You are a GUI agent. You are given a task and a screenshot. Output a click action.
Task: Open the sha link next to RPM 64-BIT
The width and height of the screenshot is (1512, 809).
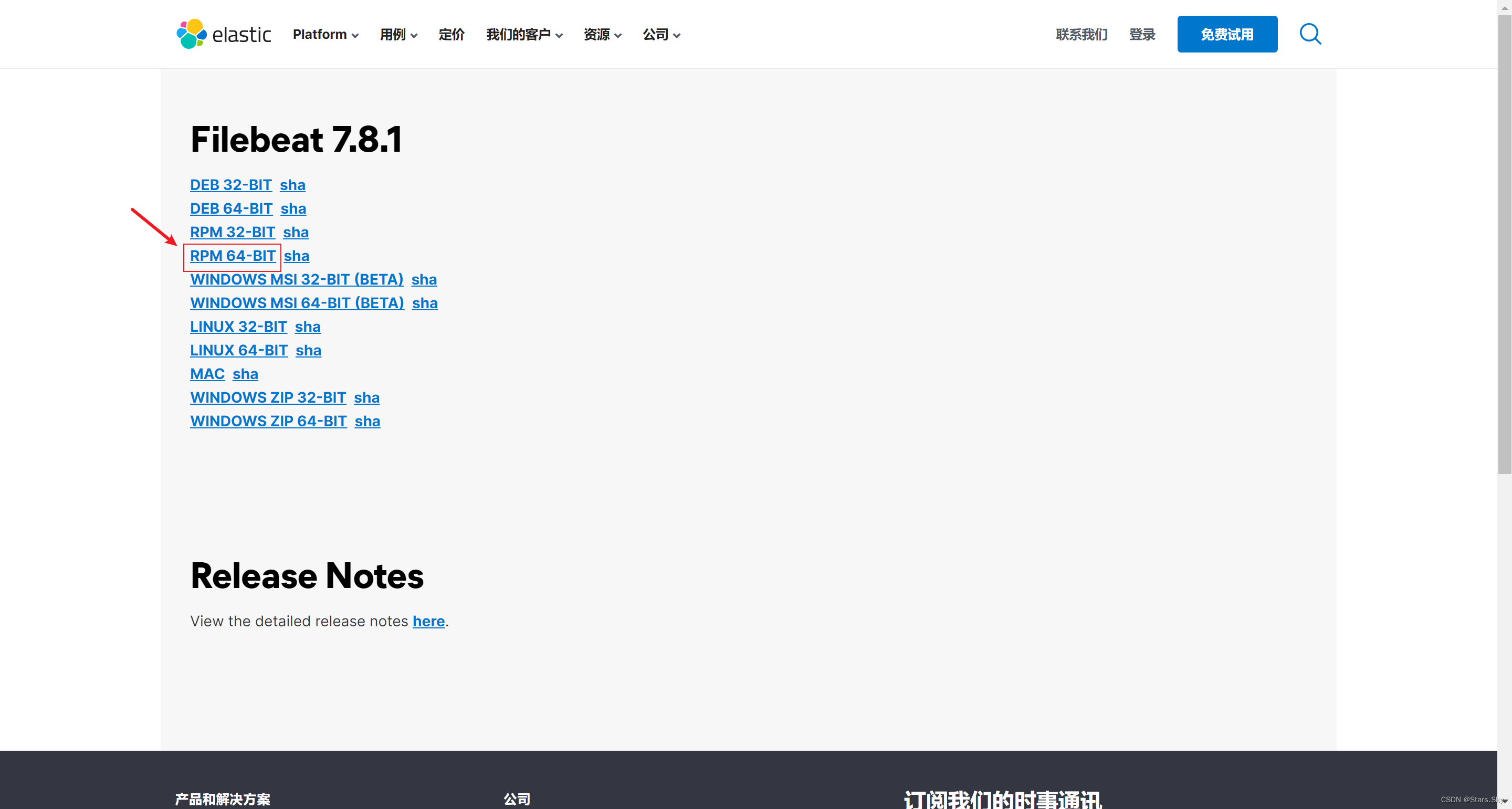[x=297, y=256]
